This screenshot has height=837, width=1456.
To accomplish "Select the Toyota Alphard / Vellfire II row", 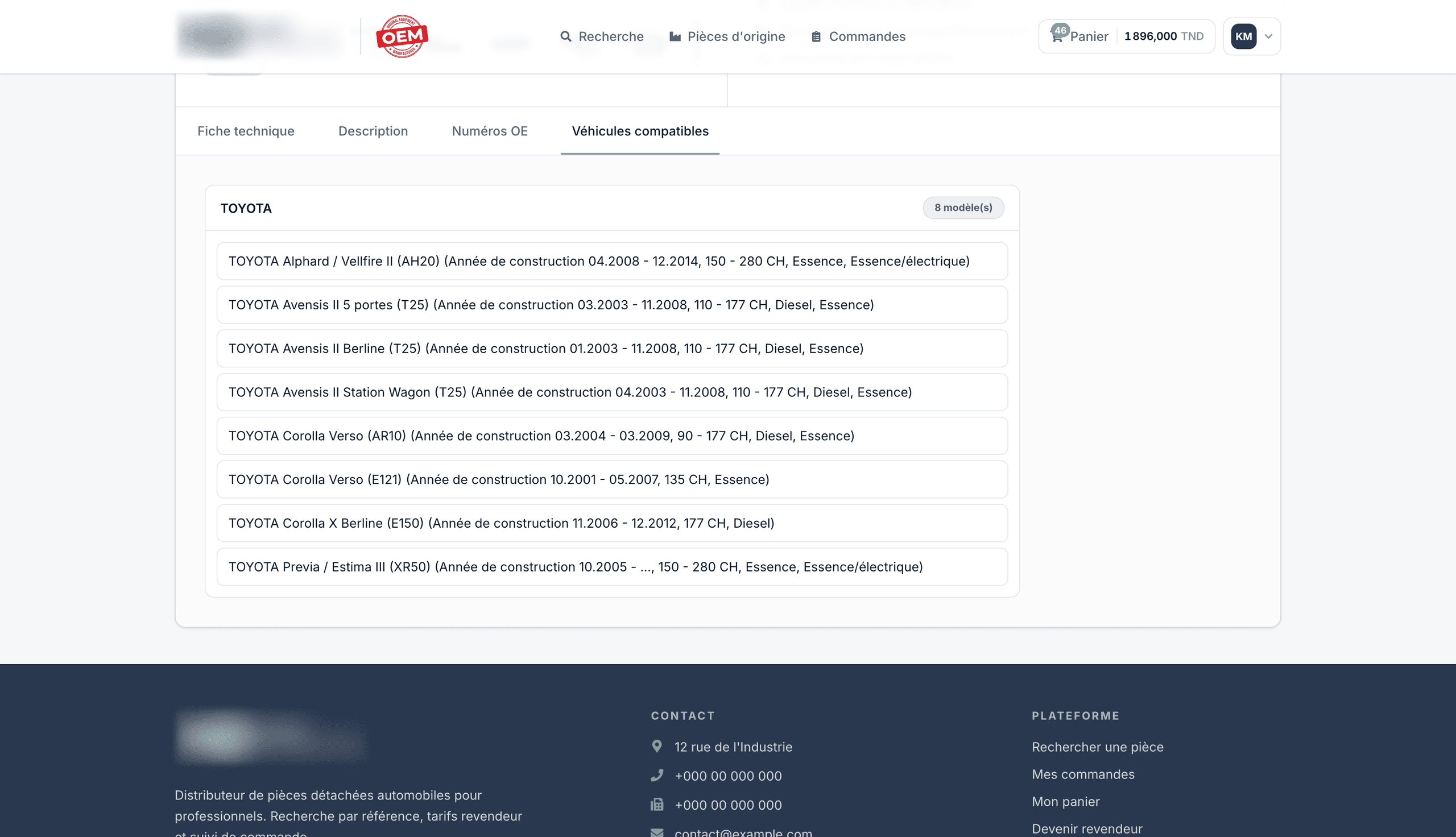I will (612, 261).
